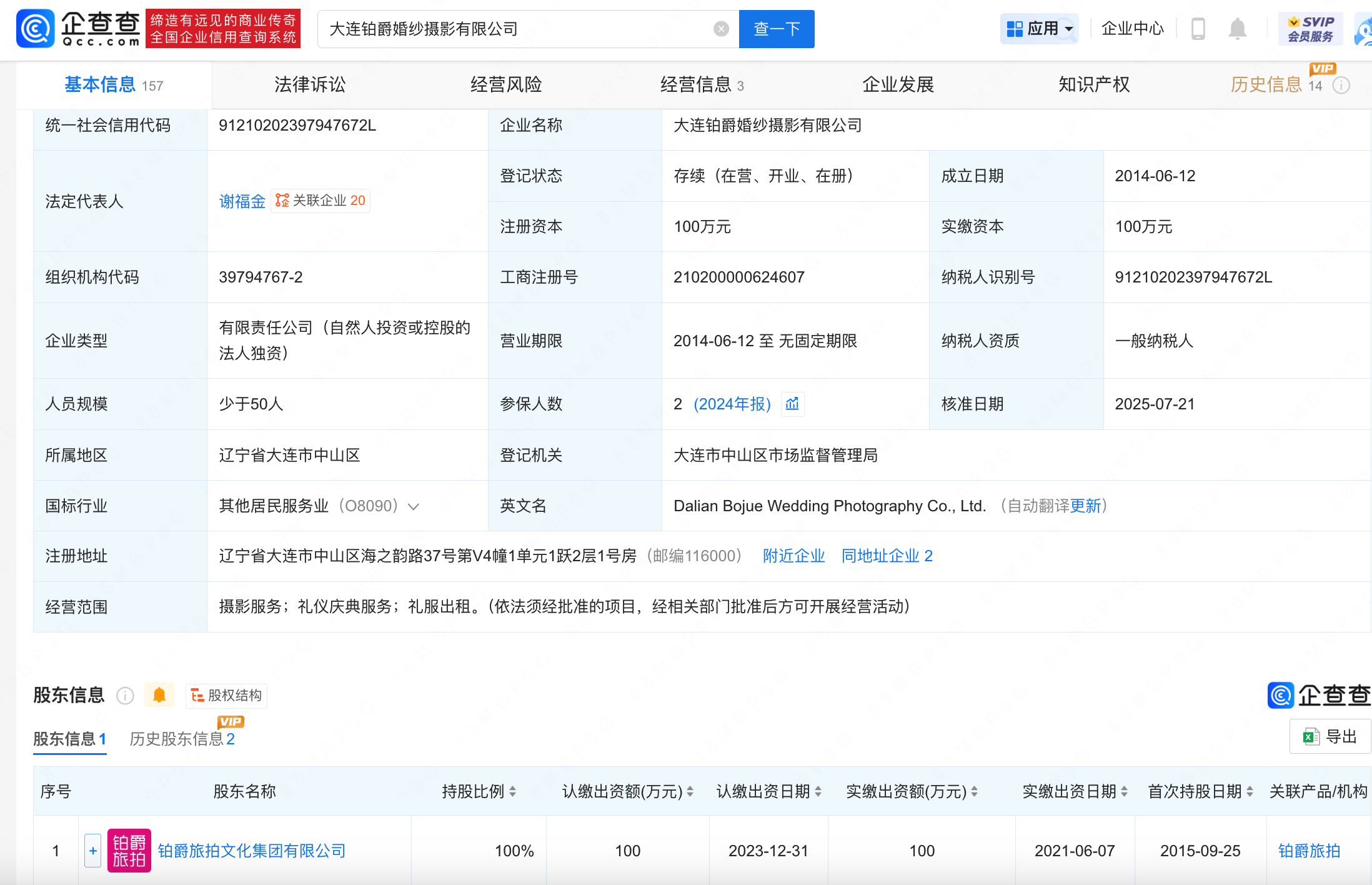Click 组织机构代码 value 39794767-2
Image resolution: width=1372 pixels, height=885 pixels.
coord(261,277)
